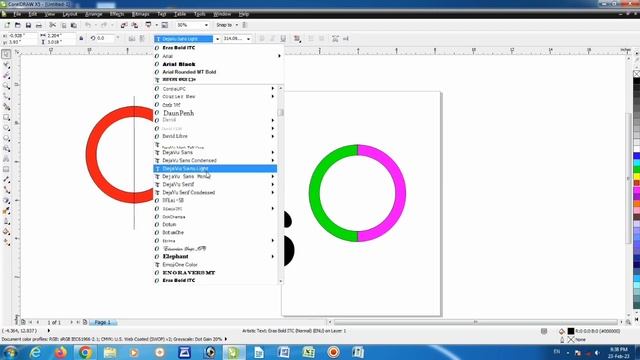Click Firefox in the taskbar
Image resolution: width=640 pixels, height=360 pixels.
[60, 352]
